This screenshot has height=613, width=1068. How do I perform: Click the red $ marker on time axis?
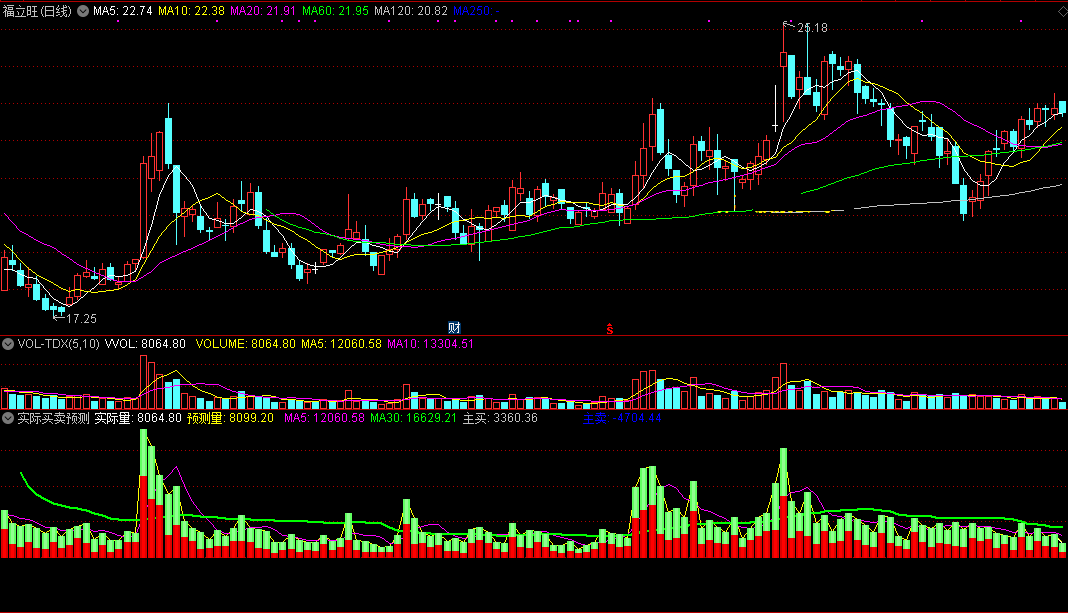(x=610, y=329)
